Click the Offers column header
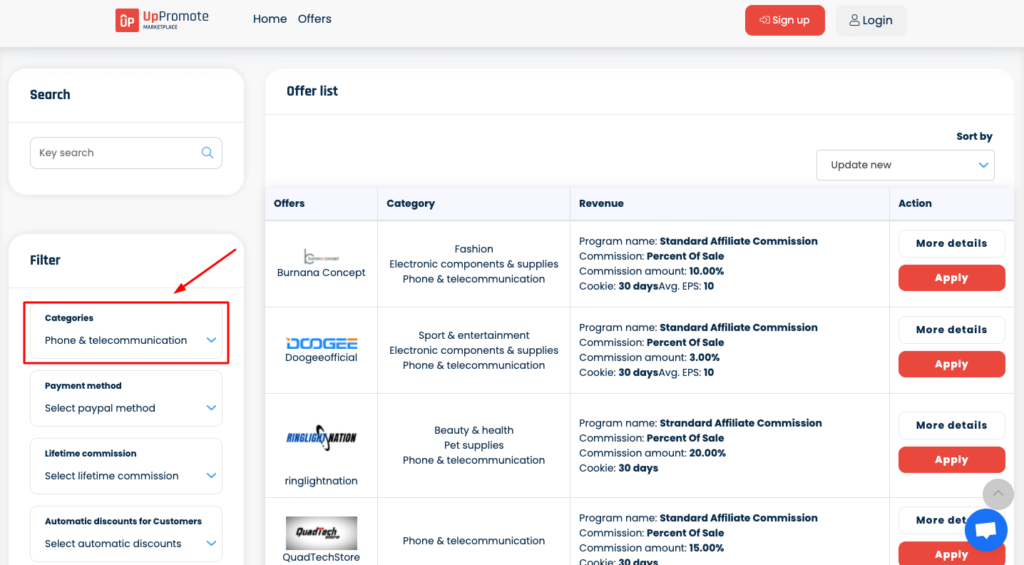This screenshot has height=565, width=1024. pos(289,204)
